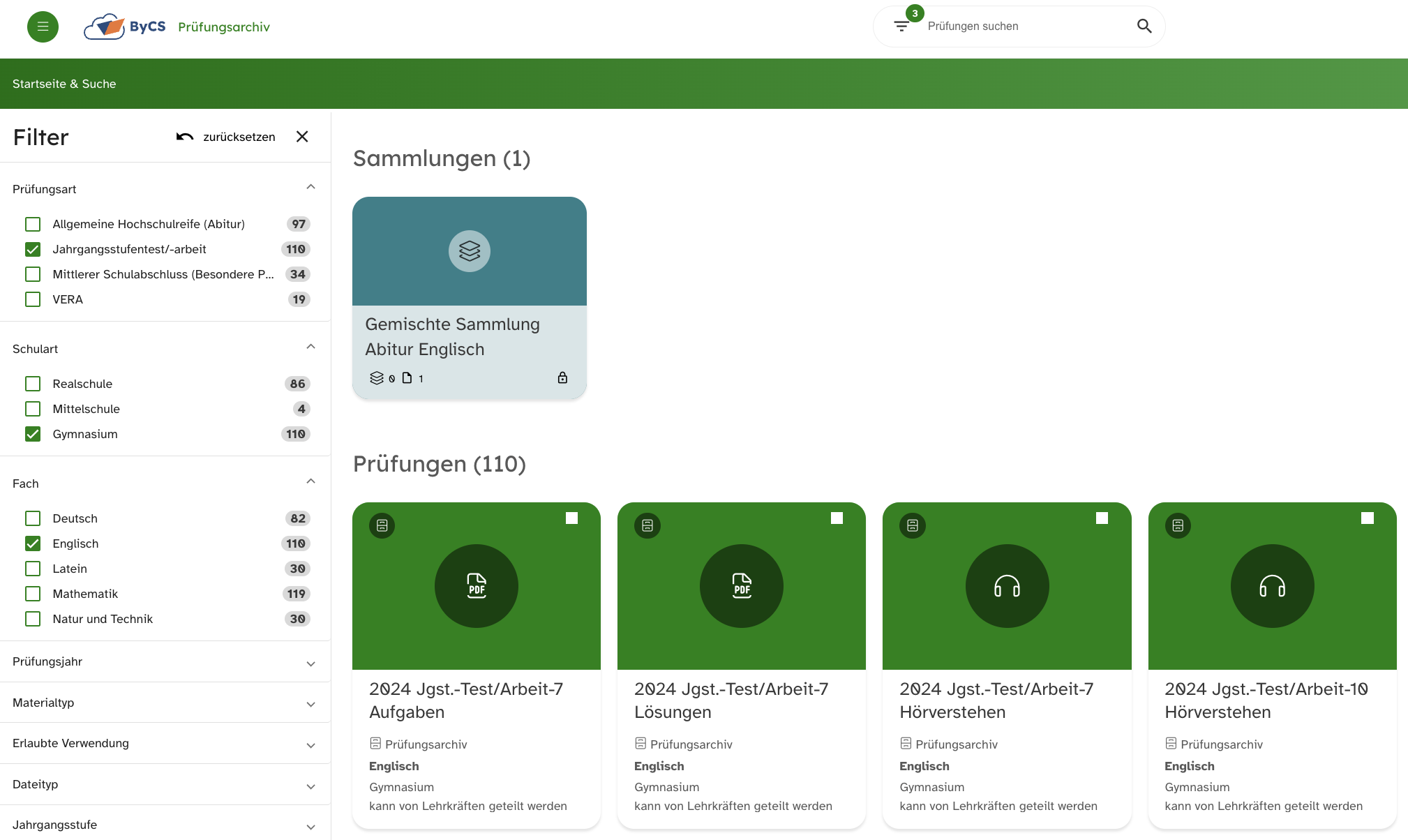
Task: Expand the Prüfungsjahr filter section
Action: tap(311, 663)
